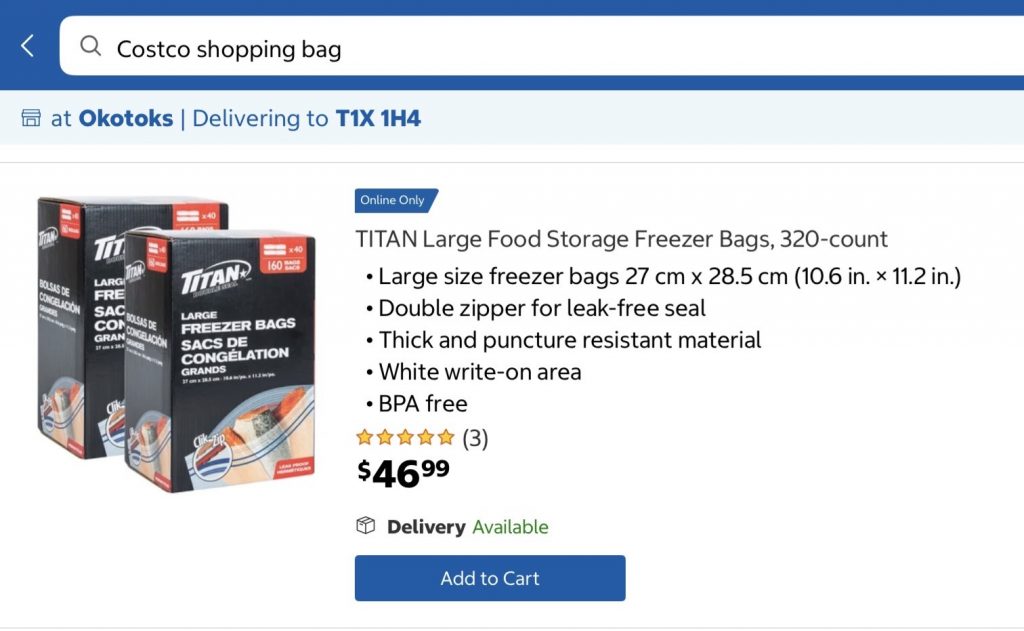This screenshot has height=631, width=1024.
Task: Change delivery postal code T1X 1H4
Action: (371, 118)
